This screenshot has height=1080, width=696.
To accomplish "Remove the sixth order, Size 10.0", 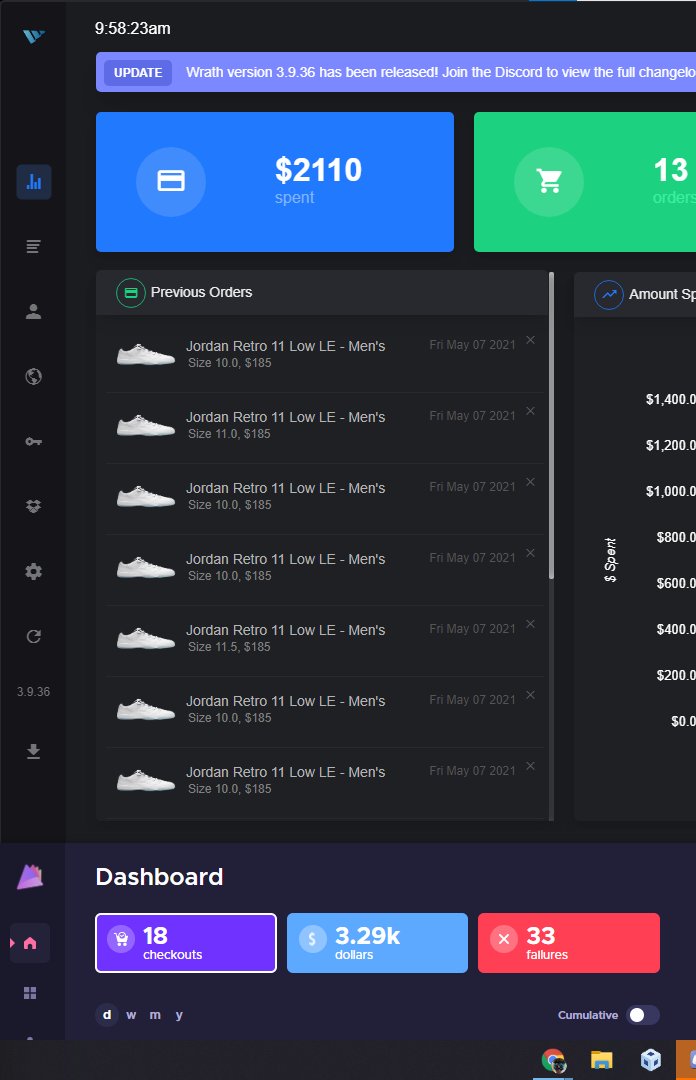I will tap(531, 694).
